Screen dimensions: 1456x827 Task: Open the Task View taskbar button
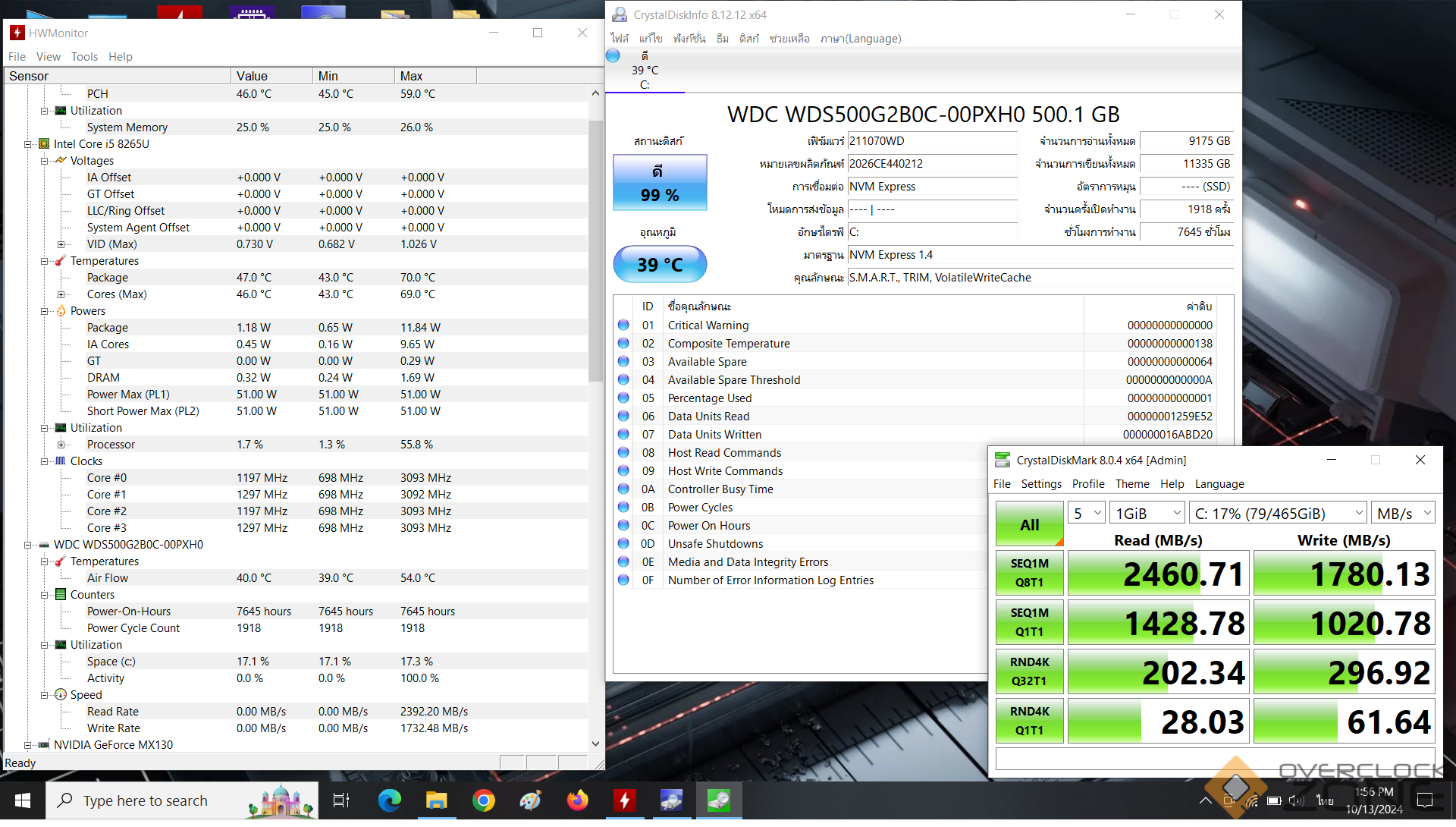341,800
